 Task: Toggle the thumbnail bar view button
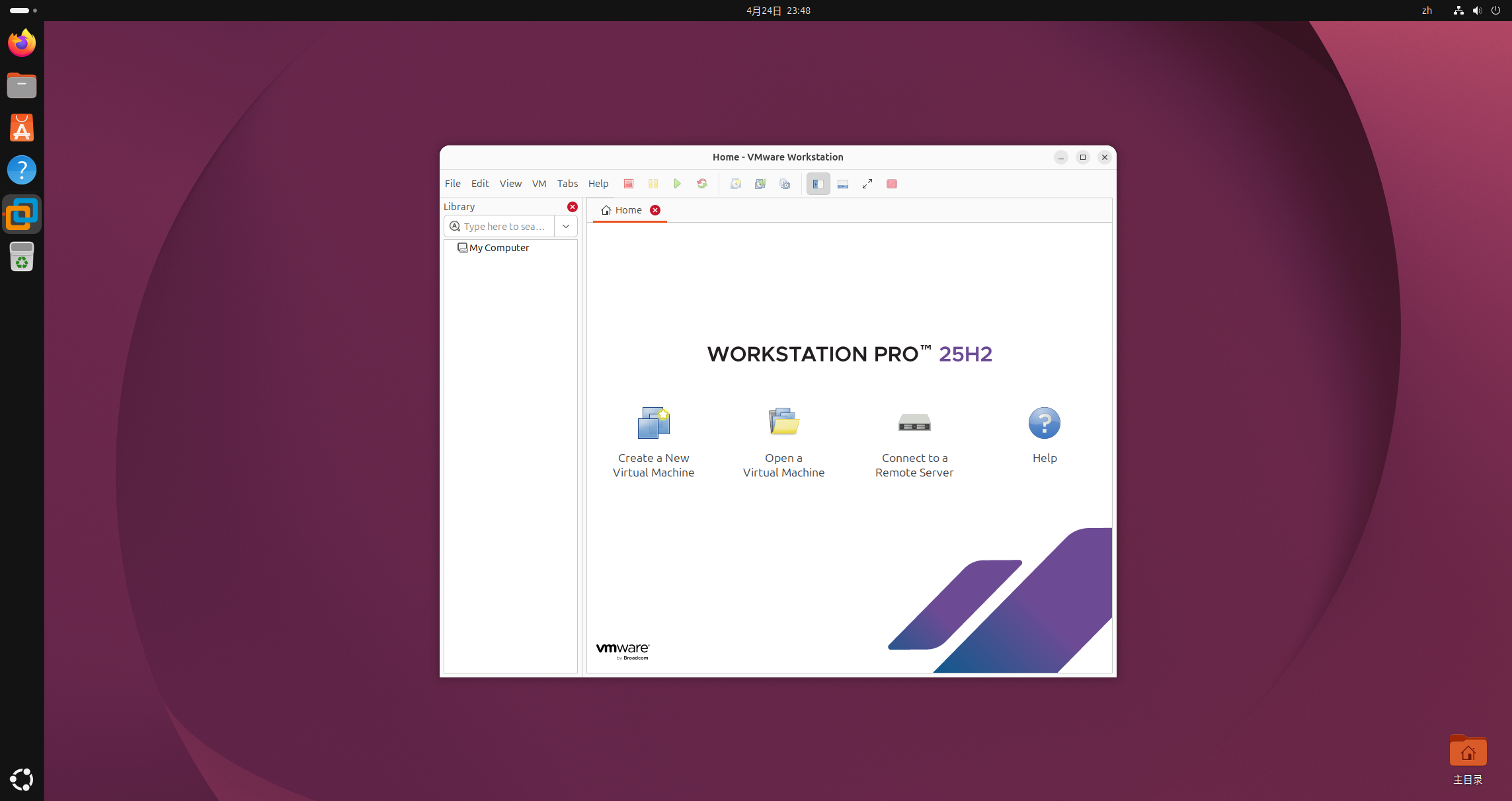pyautogui.click(x=842, y=184)
